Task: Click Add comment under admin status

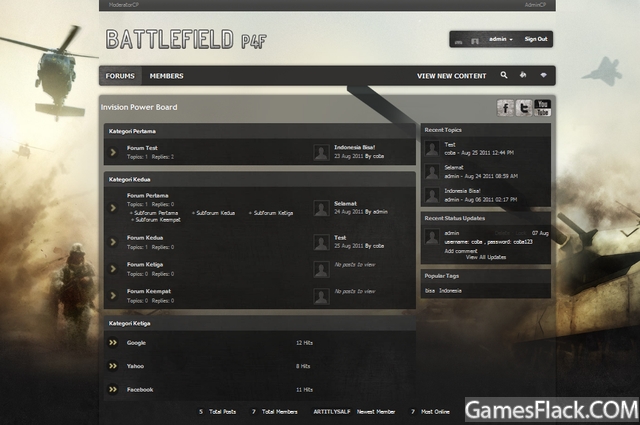Action: [x=460, y=251]
